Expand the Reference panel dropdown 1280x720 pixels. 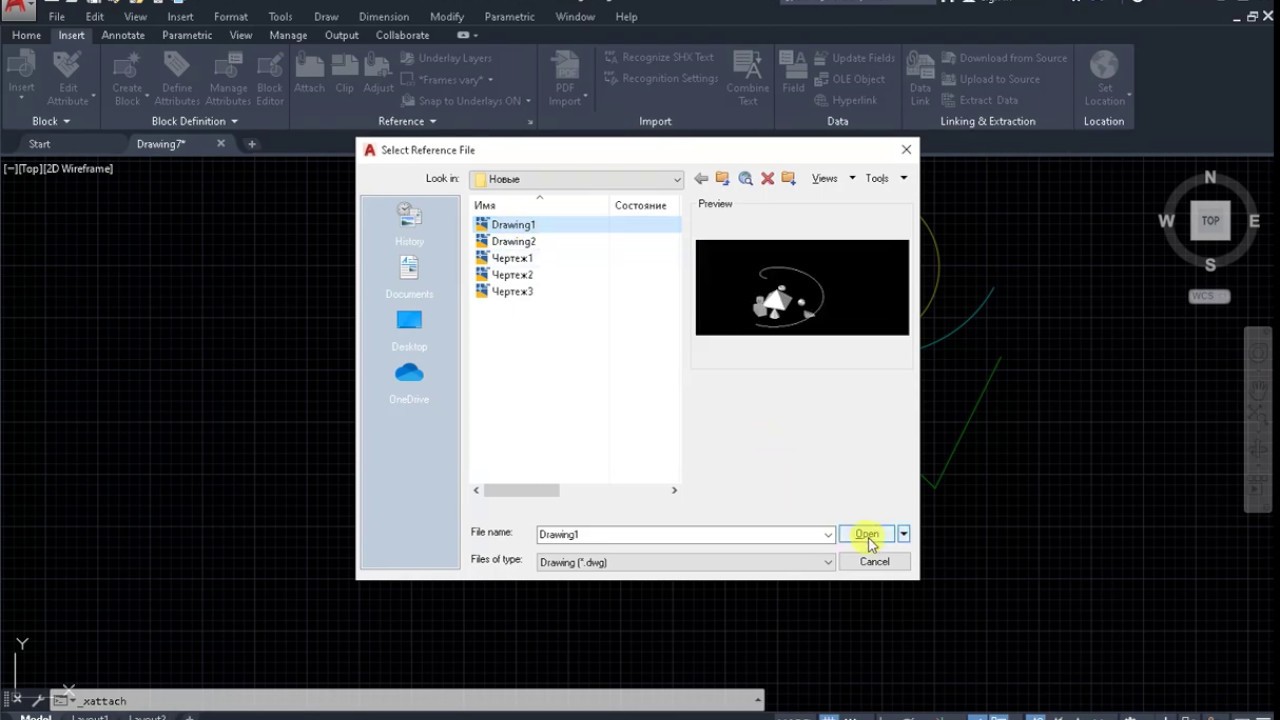pos(407,121)
